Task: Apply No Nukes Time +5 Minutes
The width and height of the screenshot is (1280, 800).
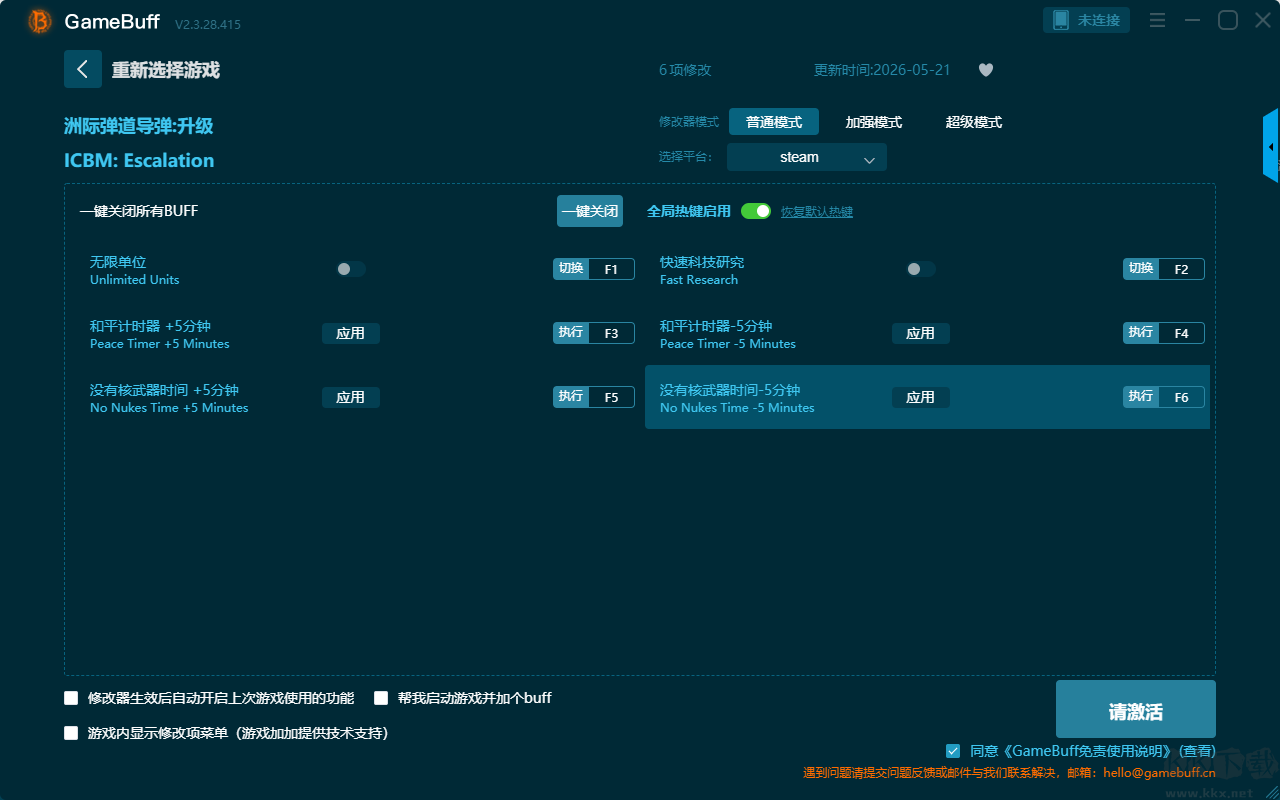Action: (x=351, y=397)
